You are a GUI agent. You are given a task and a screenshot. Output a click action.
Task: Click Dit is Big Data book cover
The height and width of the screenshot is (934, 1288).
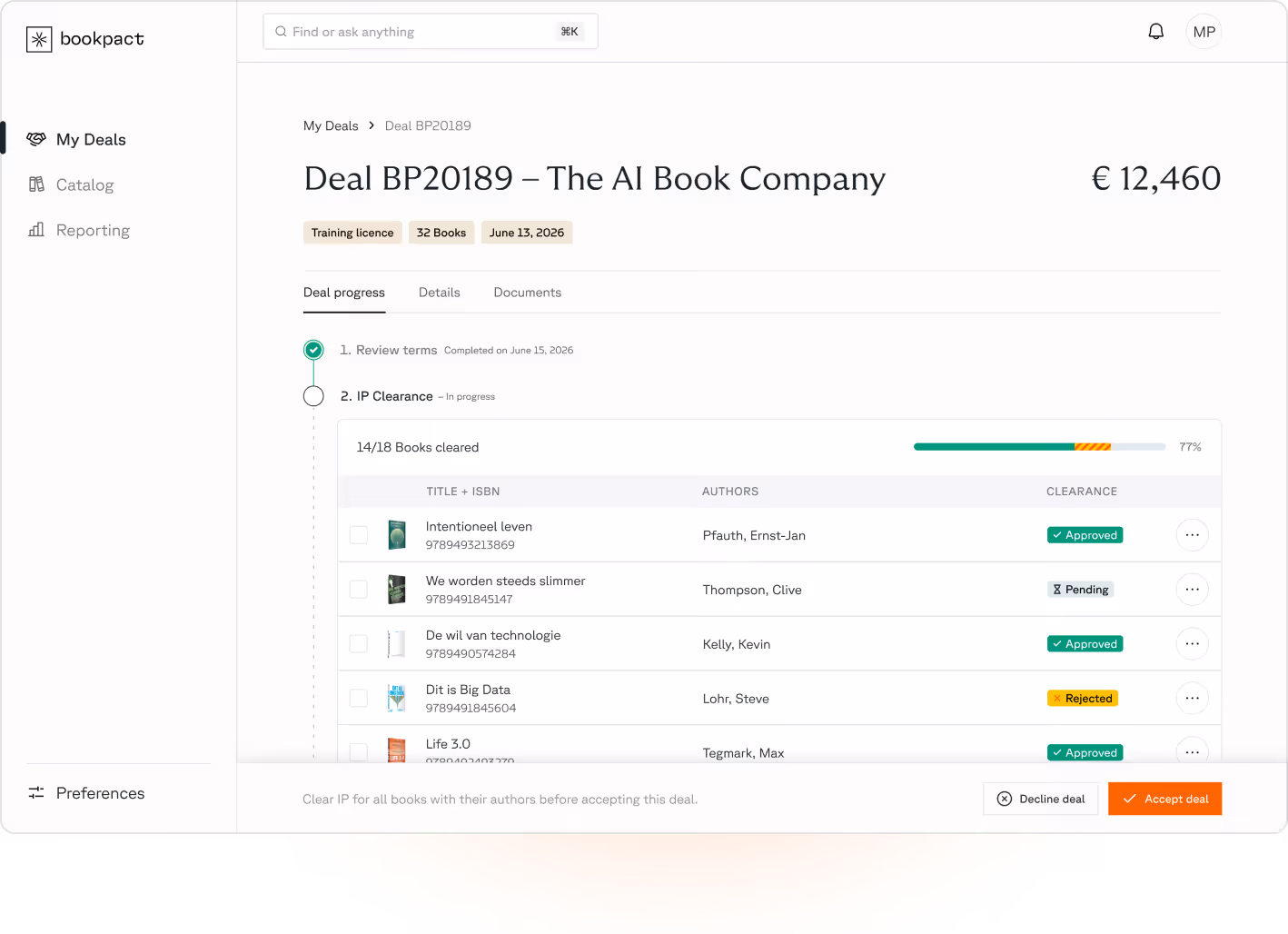tap(397, 699)
